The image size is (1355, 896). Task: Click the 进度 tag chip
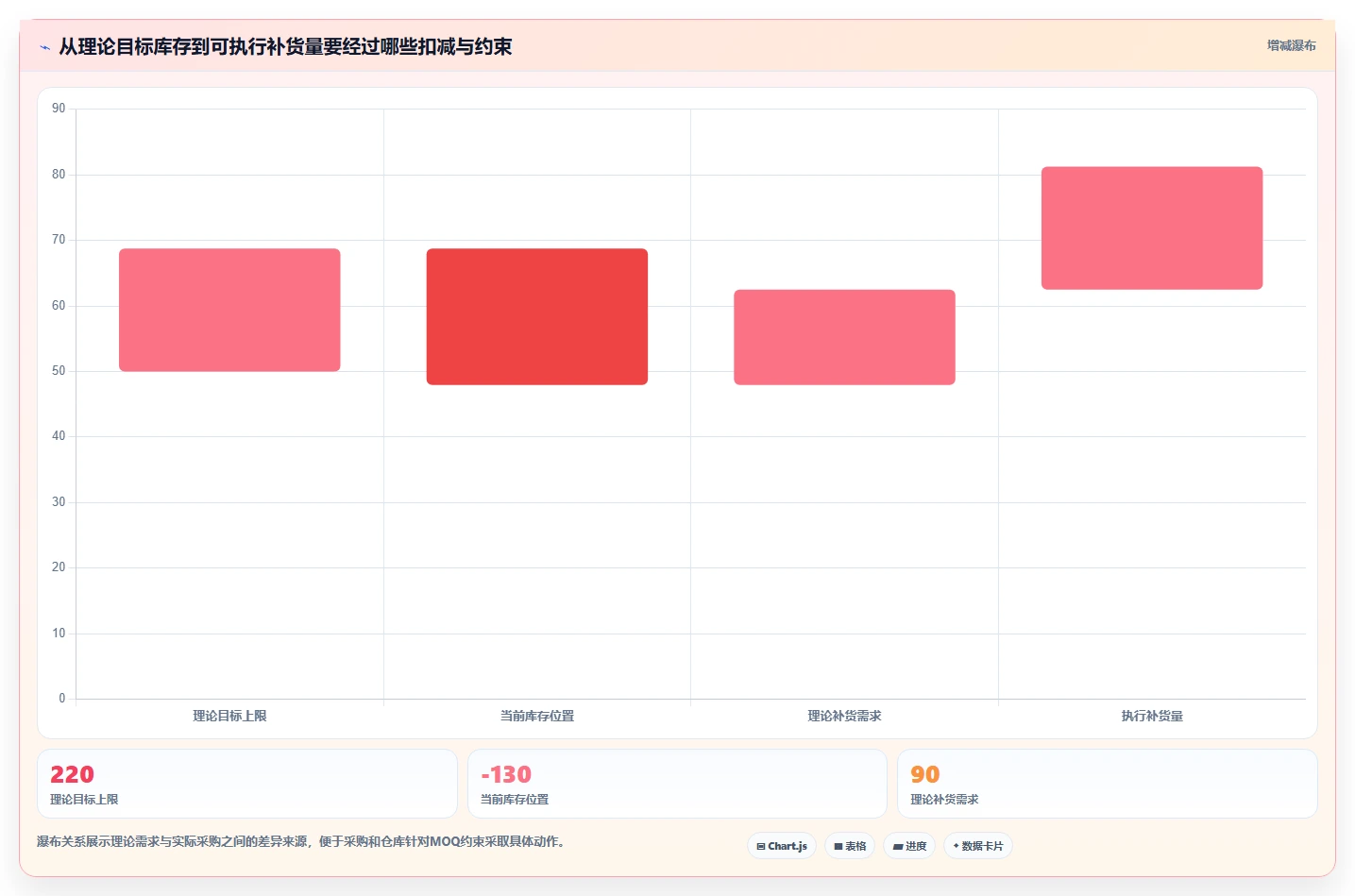click(909, 846)
